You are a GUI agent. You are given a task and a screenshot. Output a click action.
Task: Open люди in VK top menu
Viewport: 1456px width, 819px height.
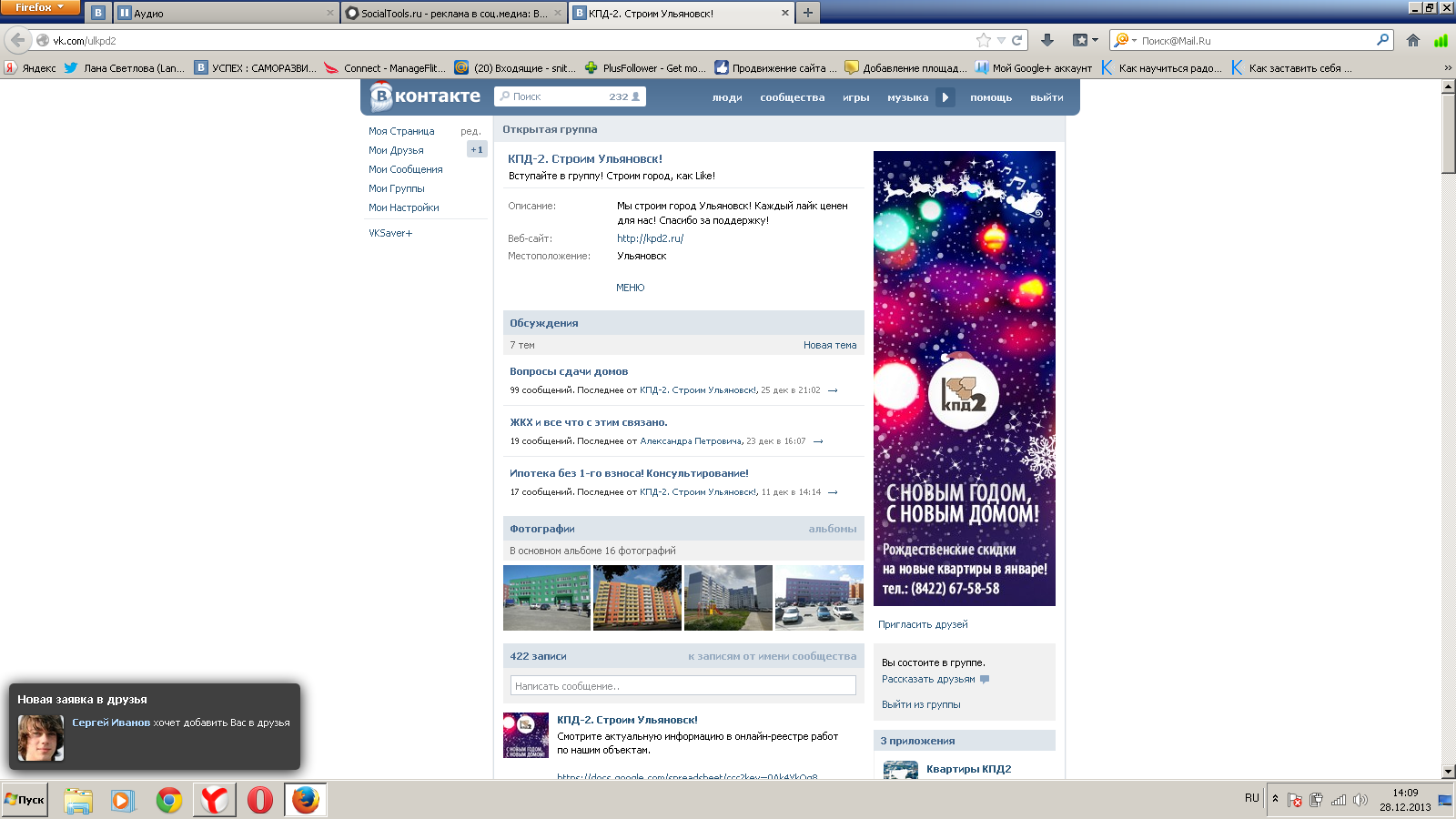tap(727, 97)
